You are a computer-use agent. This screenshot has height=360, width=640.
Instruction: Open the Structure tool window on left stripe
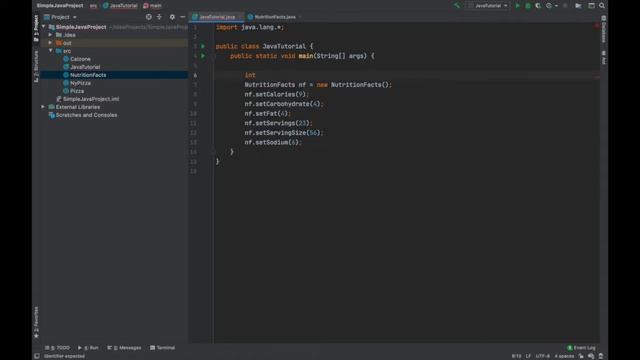click(36, 66)
